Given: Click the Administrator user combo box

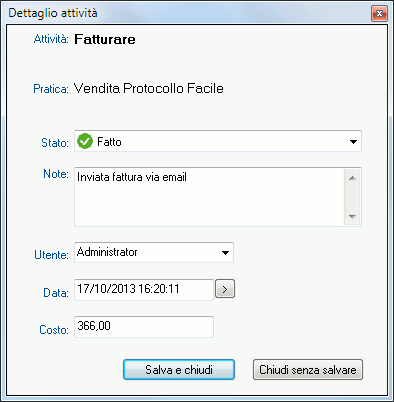Looking at the screenshot, I should tap(154, 253).
